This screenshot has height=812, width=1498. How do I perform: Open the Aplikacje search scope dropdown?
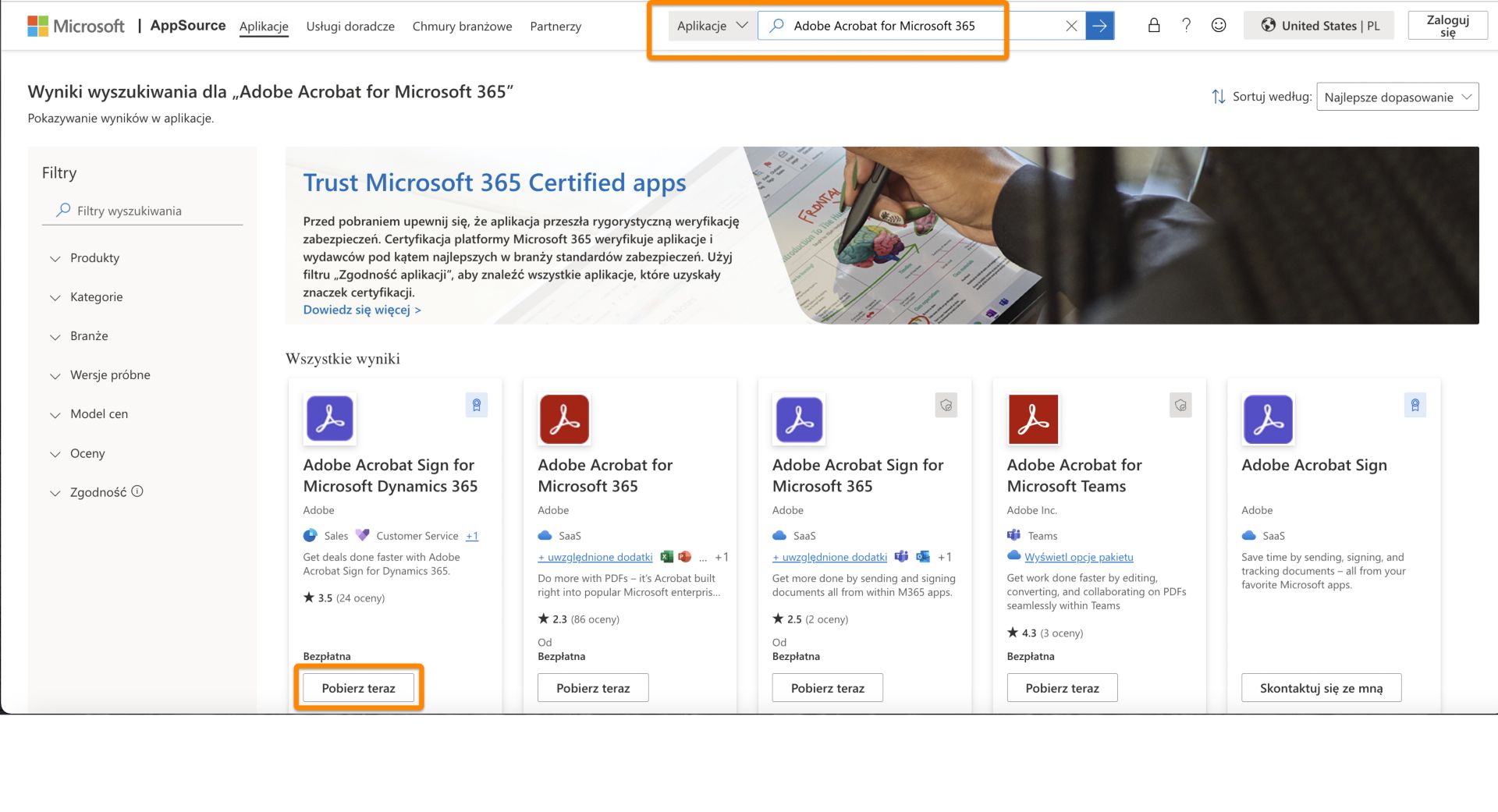click(712, 26)
